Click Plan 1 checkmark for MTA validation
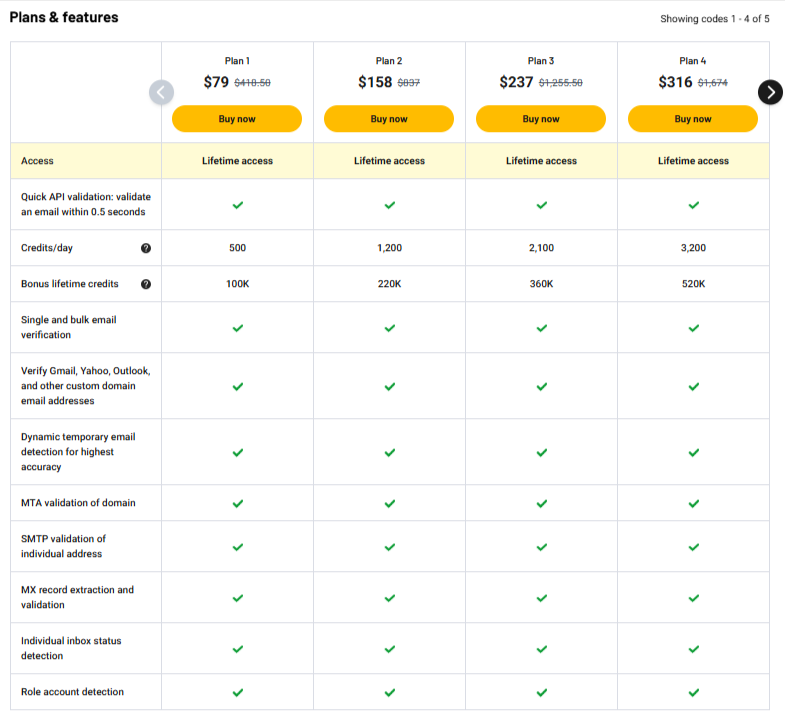785x721 pixels. tap(238, 503)
